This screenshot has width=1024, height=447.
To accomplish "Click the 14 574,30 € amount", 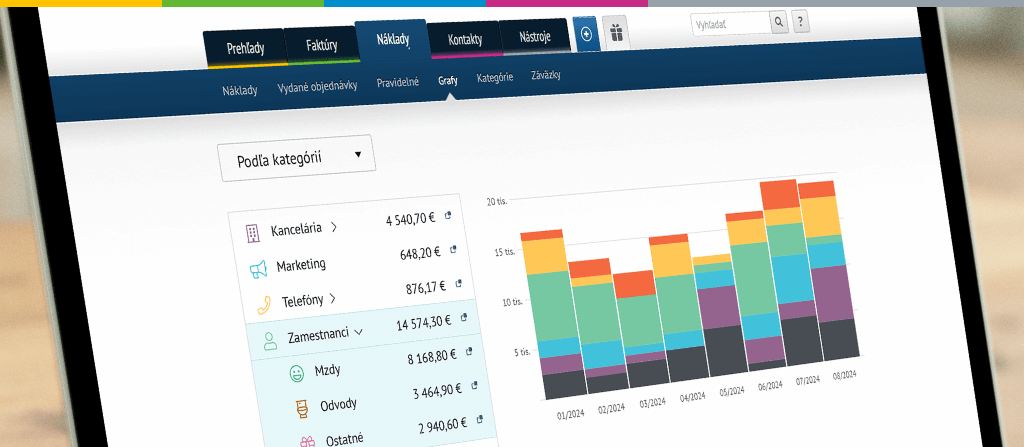I will pyautogui.click(x=424, y=322).
